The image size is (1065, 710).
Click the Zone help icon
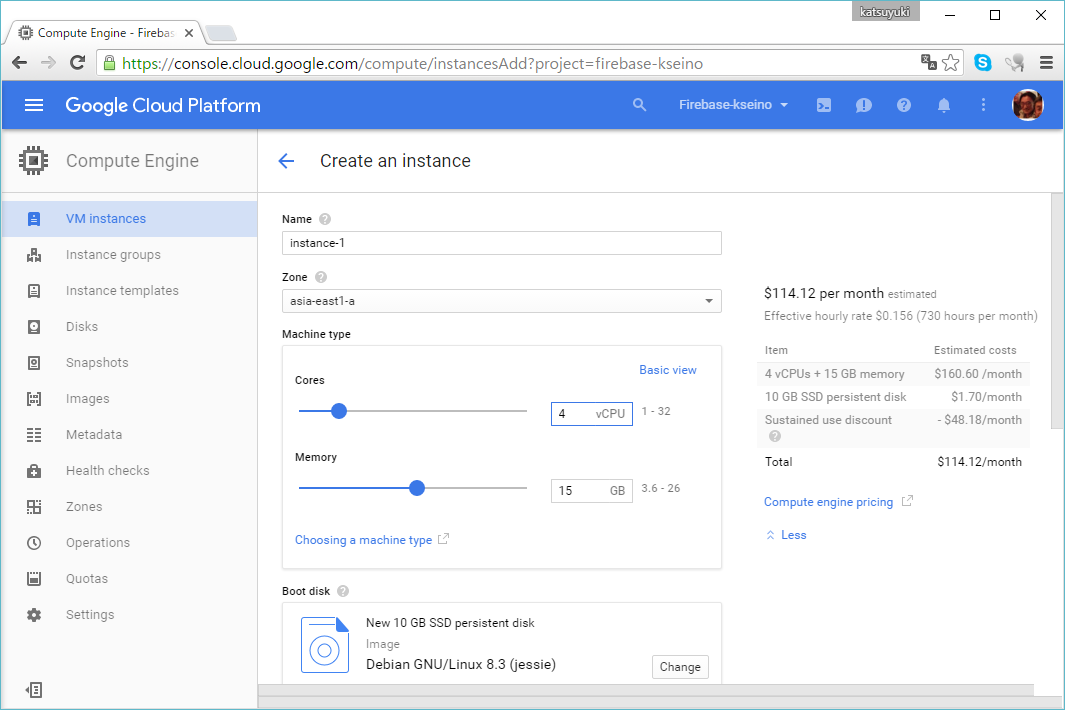[321, 277]
